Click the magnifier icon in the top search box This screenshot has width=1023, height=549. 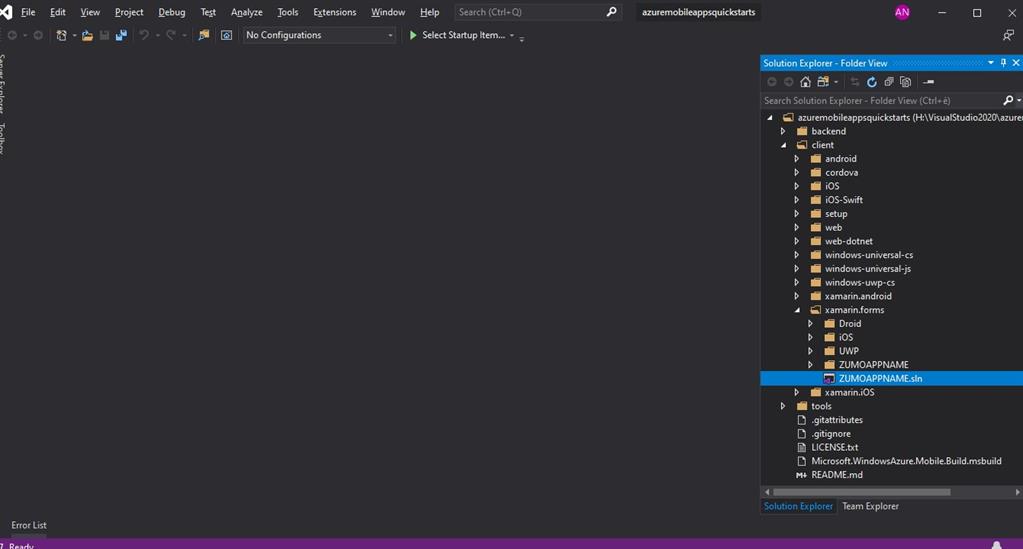click(x=611, y=12)
